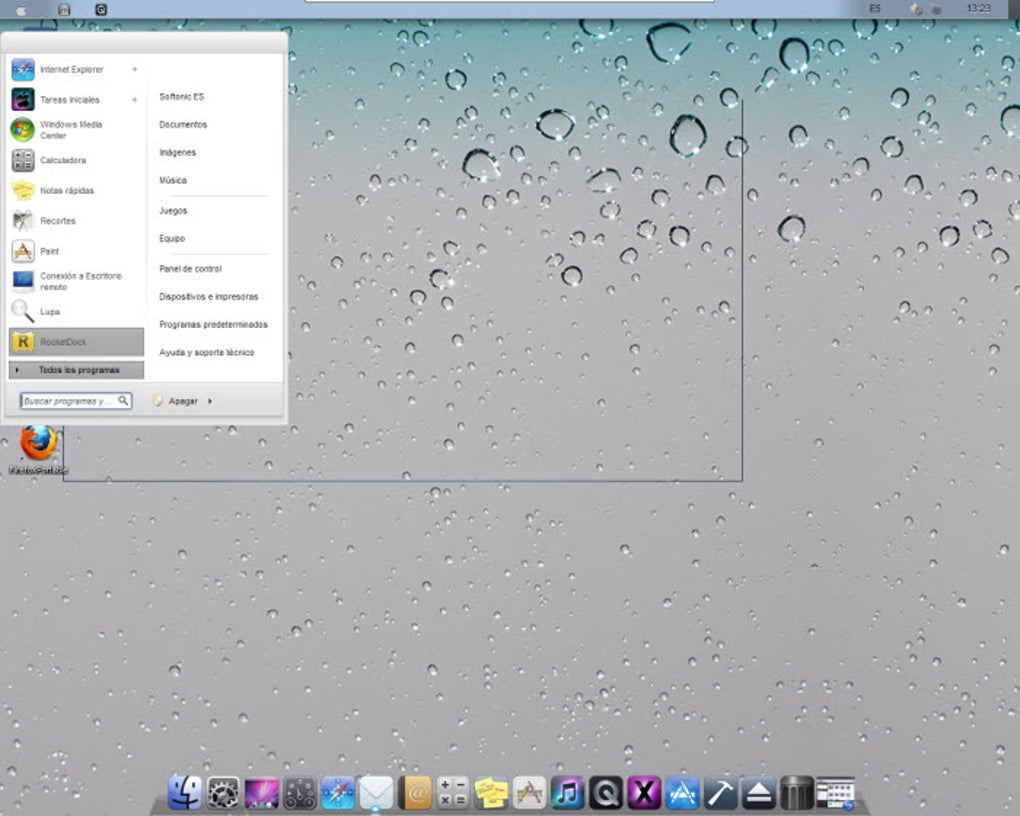Open the Trash can in the dock
Image resolution: width=1020 pixels, height=816 pixels.
pos(797,793)
